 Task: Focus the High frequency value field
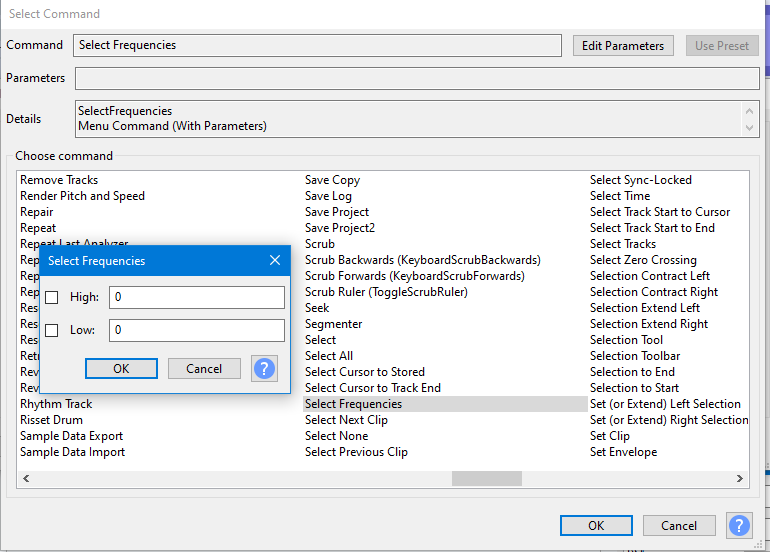196,297
